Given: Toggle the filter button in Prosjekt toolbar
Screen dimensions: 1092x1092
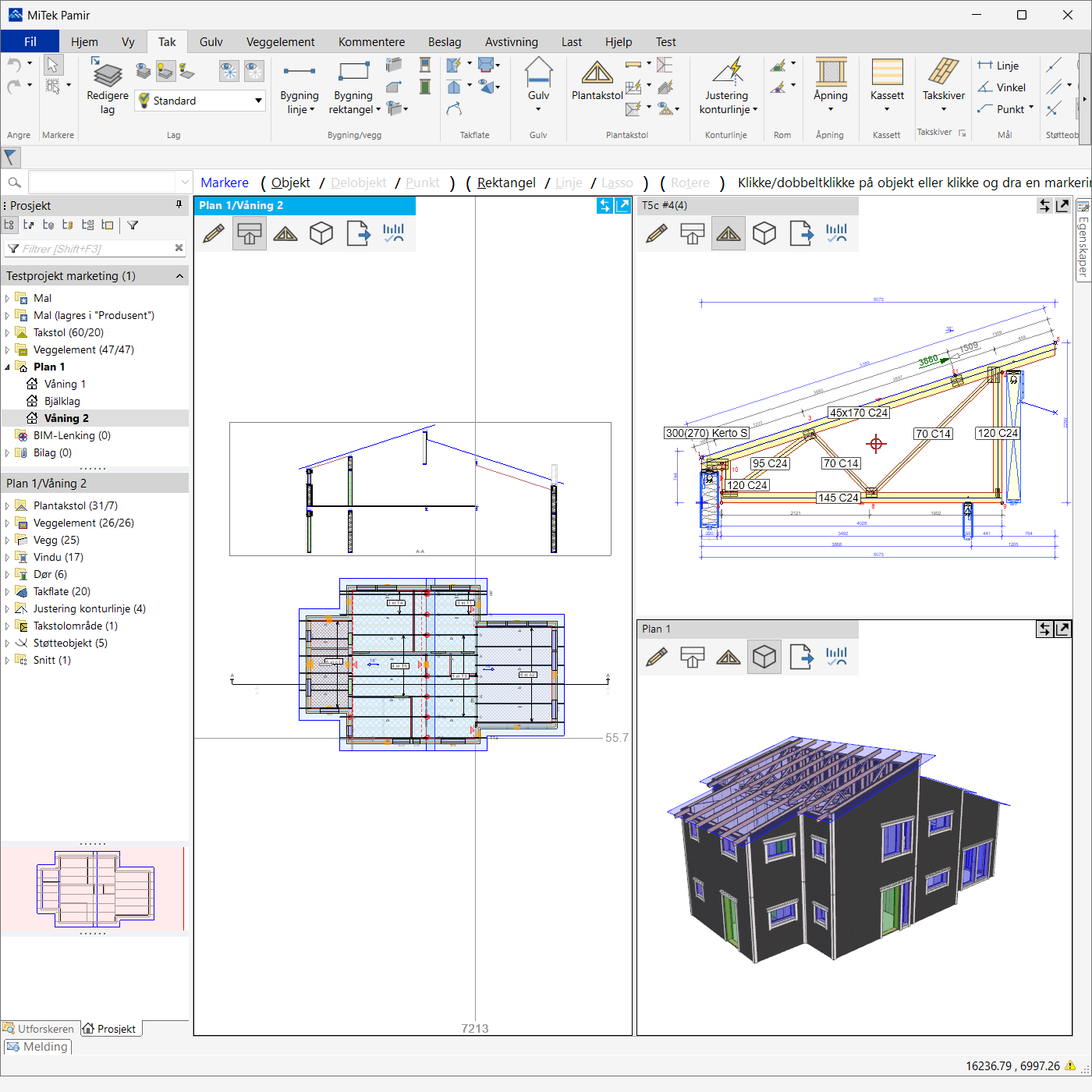Looking at the screenshot, I should tap(133, 225).
